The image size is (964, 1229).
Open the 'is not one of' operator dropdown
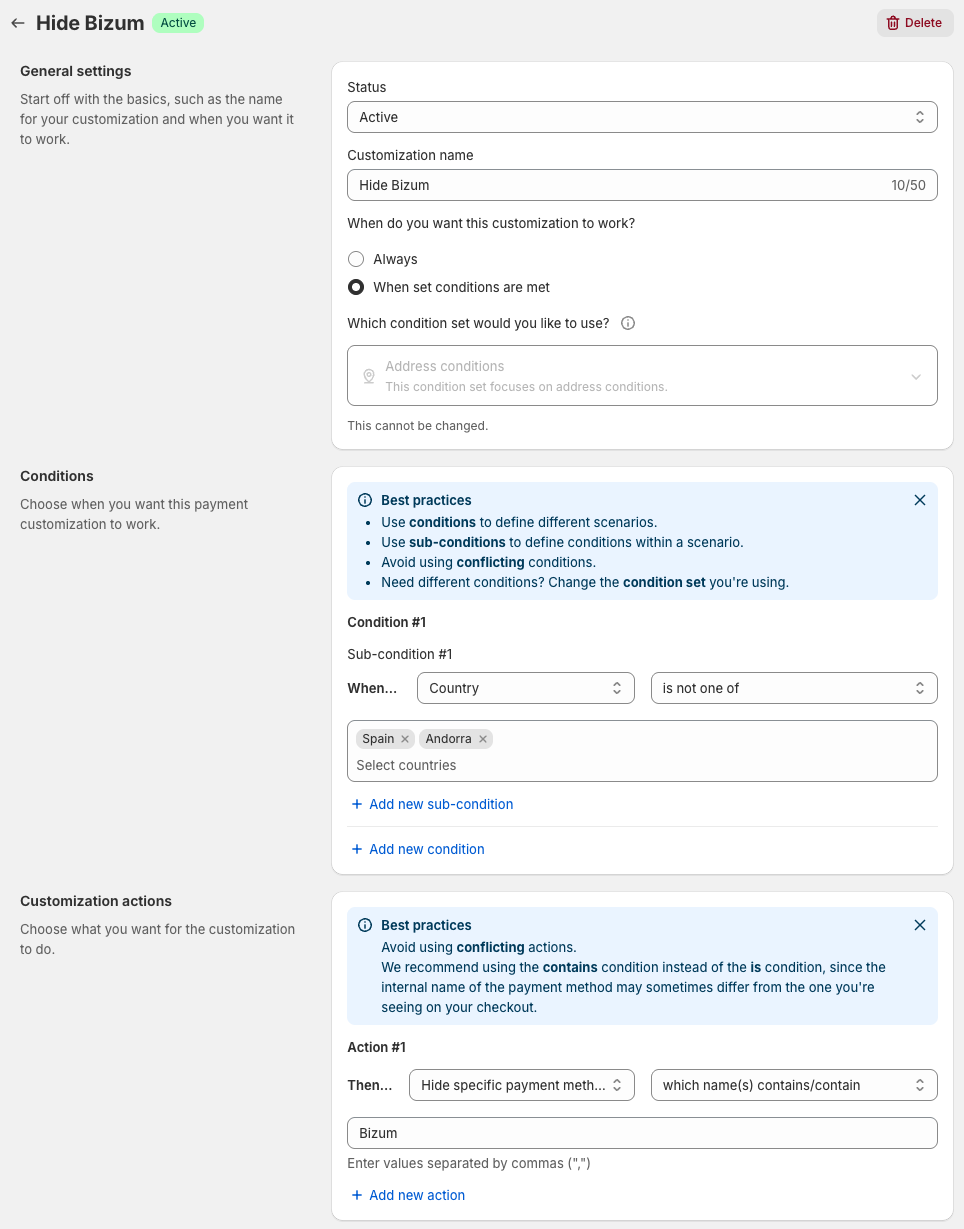click(x=793, y=688)
